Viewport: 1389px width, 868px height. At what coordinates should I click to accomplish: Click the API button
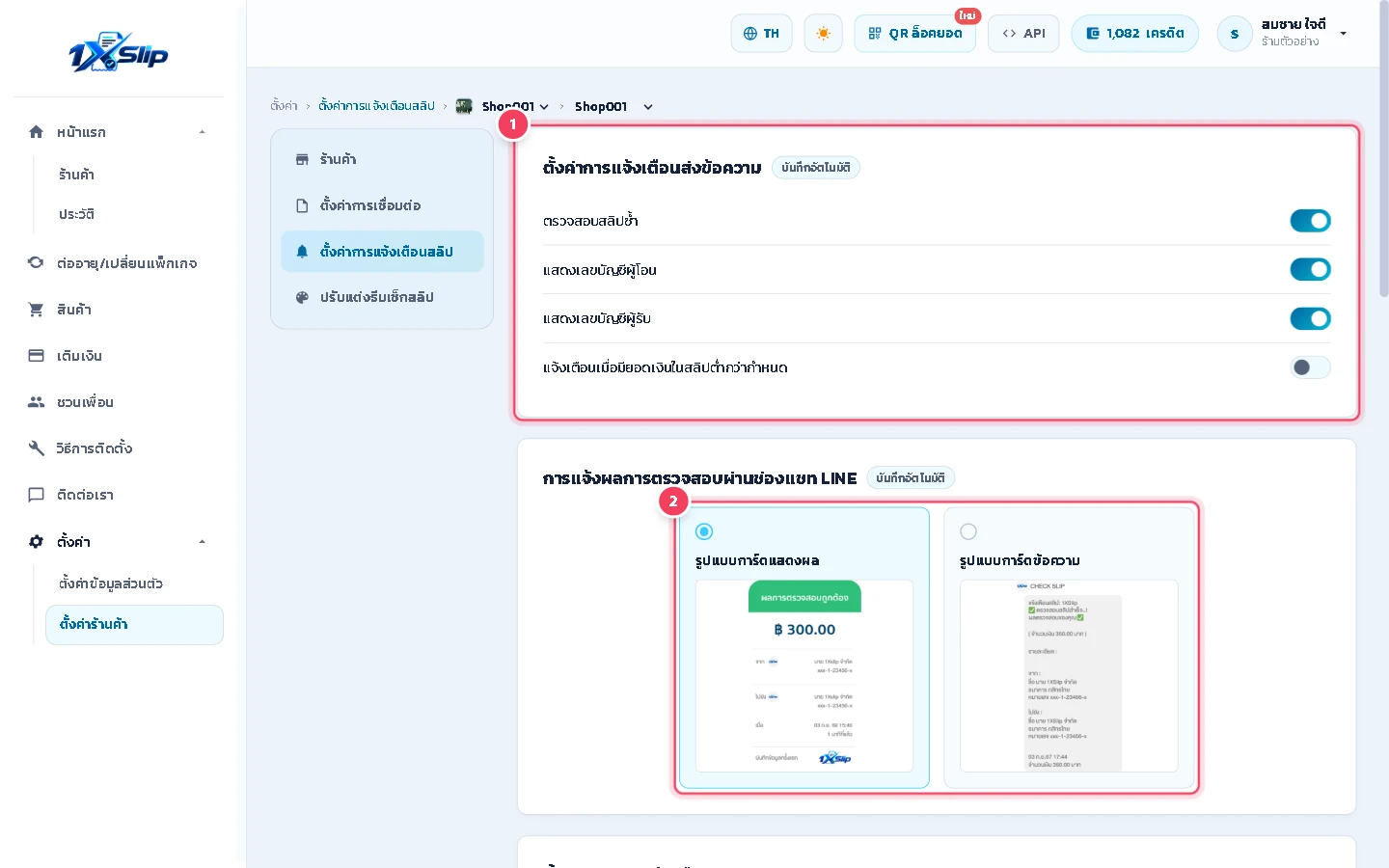1023,34
